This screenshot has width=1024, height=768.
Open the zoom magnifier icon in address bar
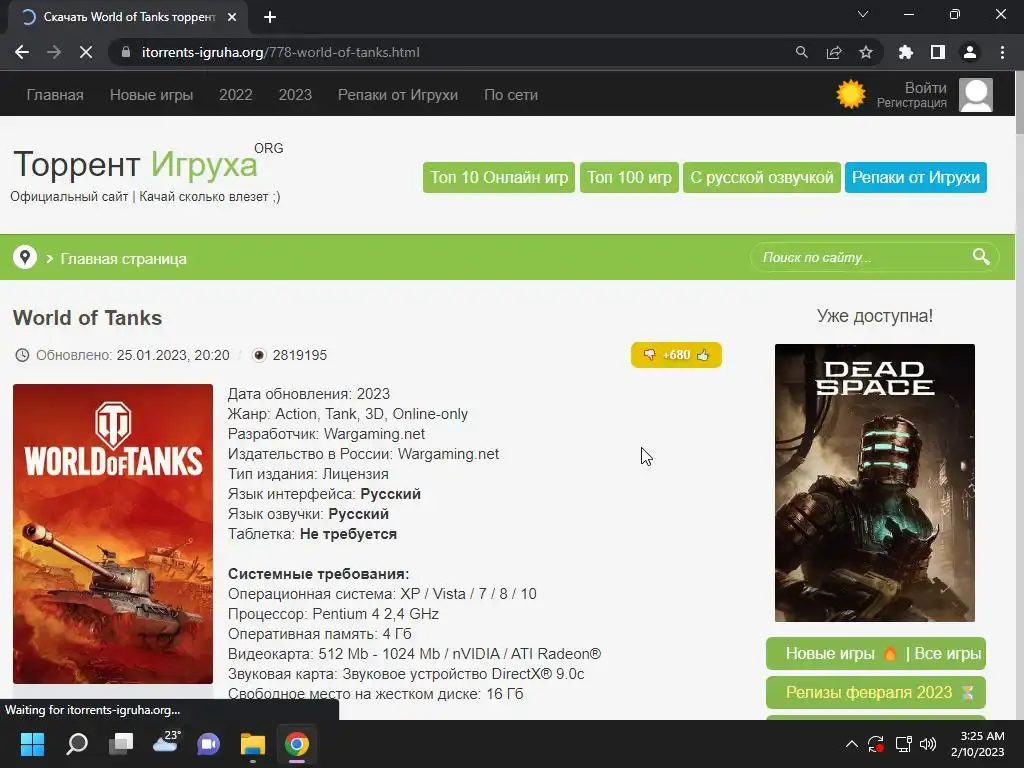801,52
